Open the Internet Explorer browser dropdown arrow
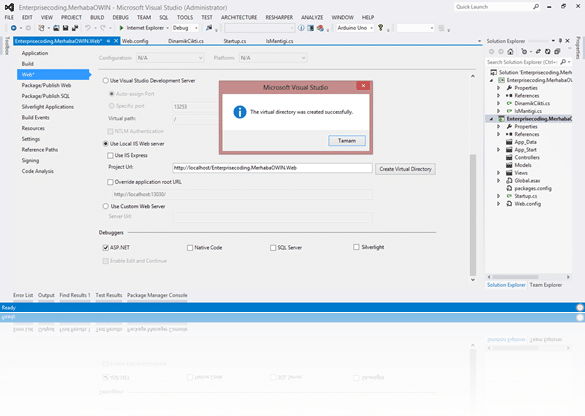Screen dimensions: 585x416 (x=168, y=28)
